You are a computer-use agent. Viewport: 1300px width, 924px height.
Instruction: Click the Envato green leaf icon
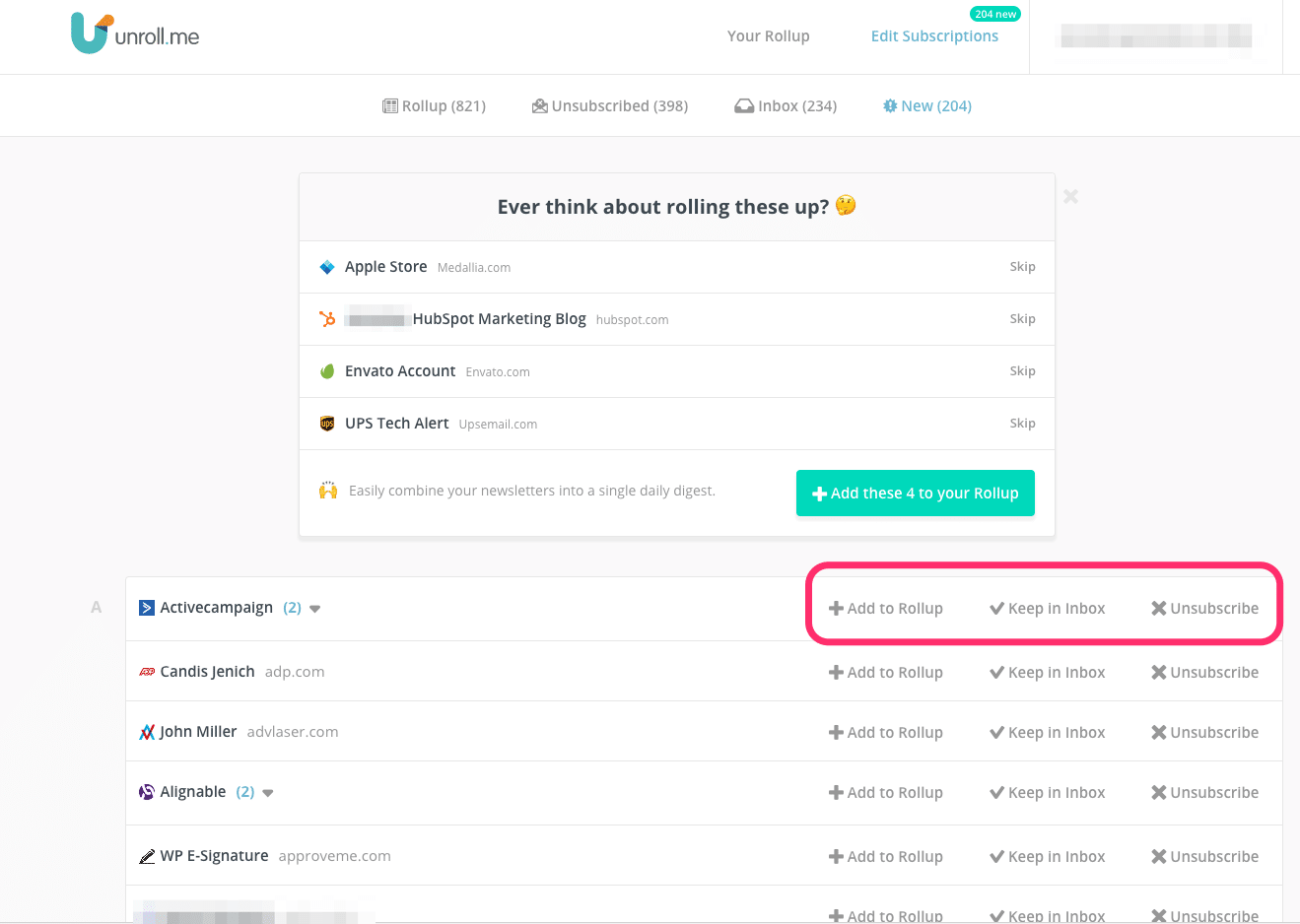pyautogui.click(x=327, y=371)
